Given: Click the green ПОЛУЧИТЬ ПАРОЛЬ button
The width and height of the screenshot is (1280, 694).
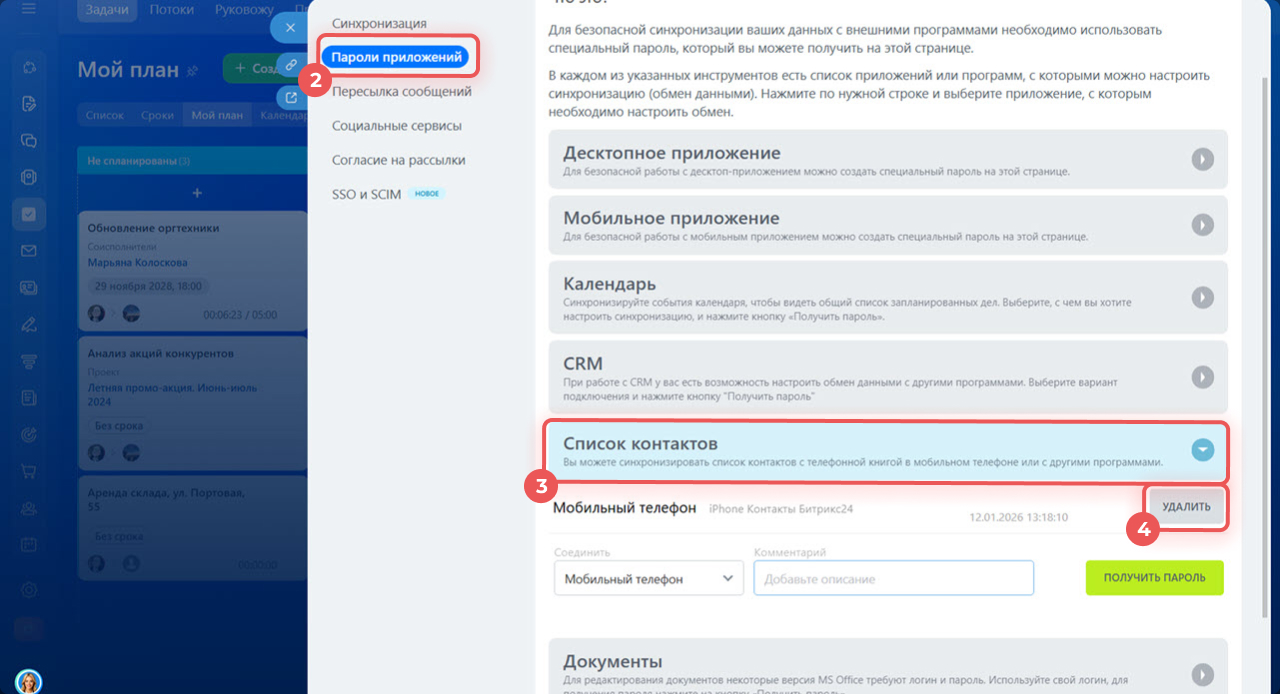Looking at the screenshot, I should (1154, 578).
